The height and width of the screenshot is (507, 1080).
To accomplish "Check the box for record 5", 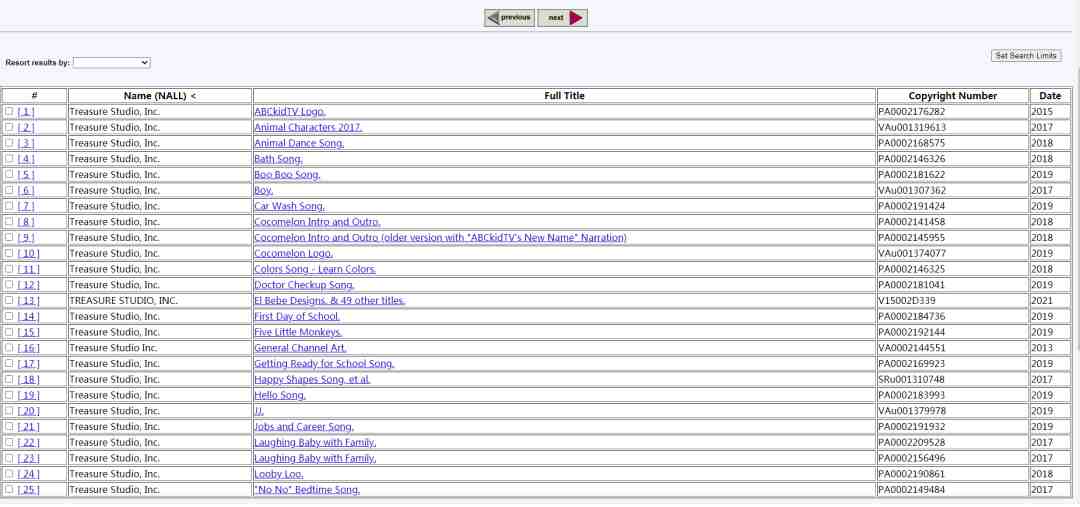I will 9,174.
